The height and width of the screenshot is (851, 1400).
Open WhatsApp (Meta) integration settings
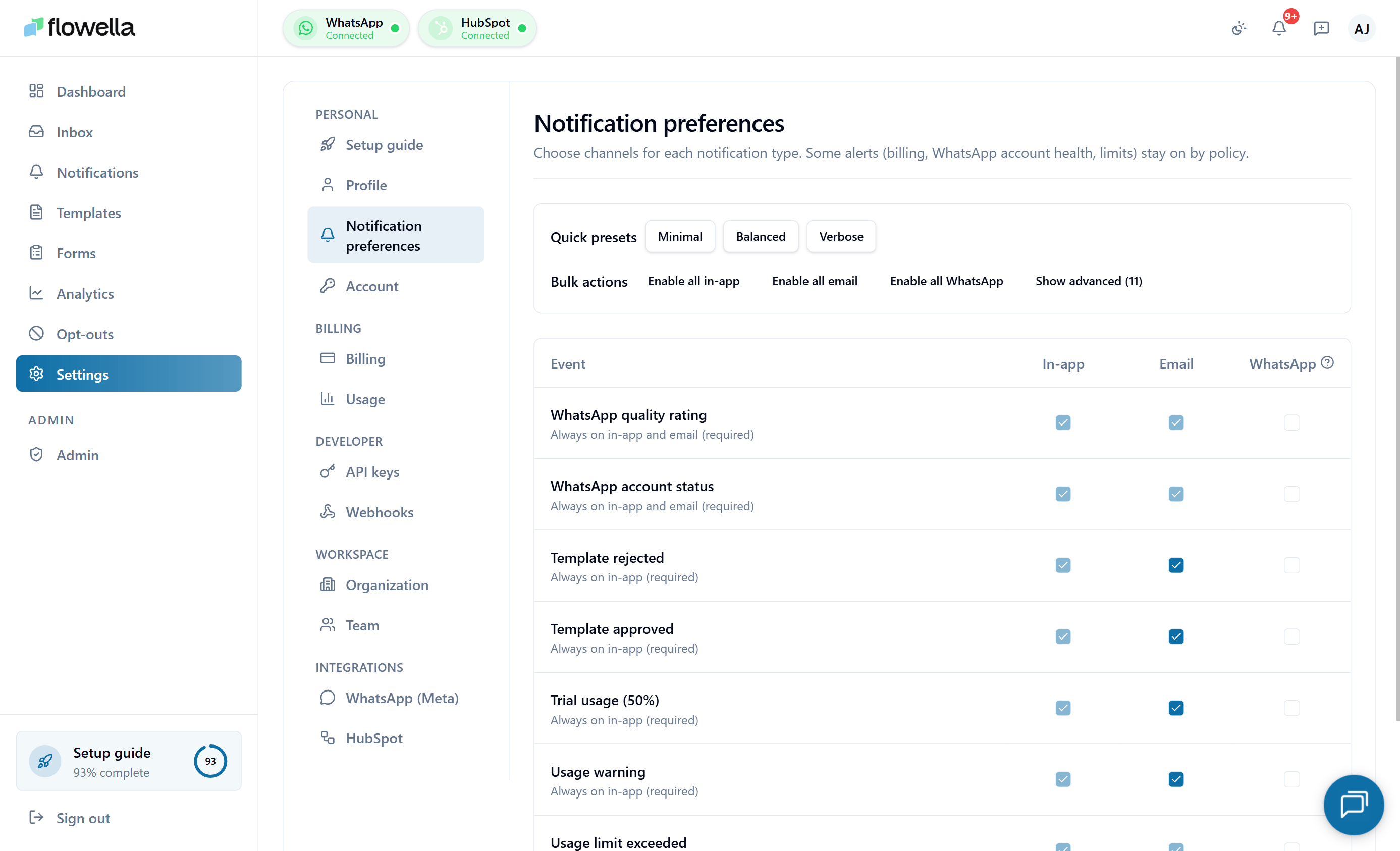pyautogui.click(x=396, y=698)
